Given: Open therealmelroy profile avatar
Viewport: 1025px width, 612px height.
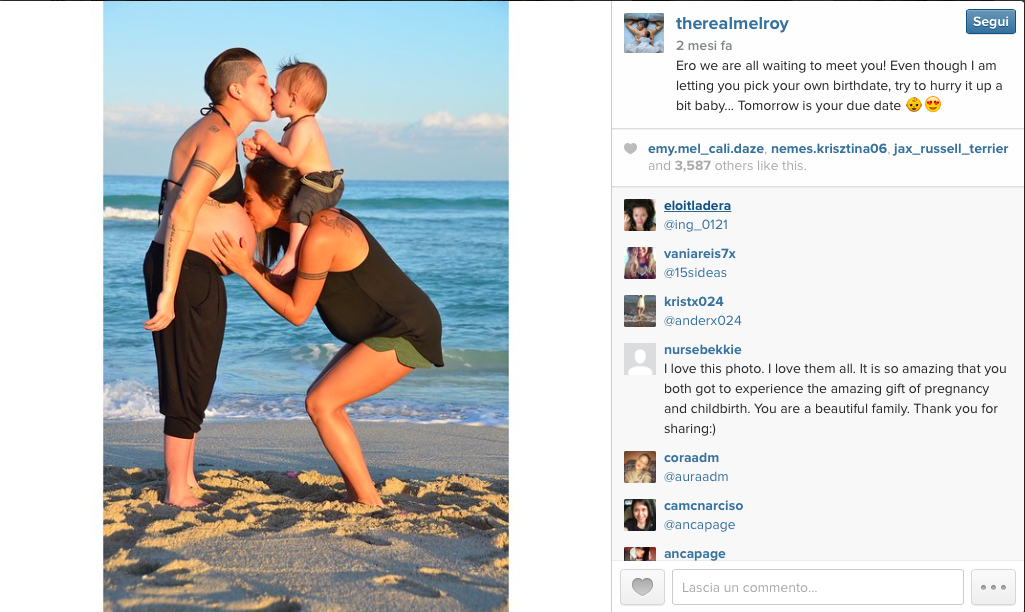Looking at the screenshot, I should tap(644, 33).
